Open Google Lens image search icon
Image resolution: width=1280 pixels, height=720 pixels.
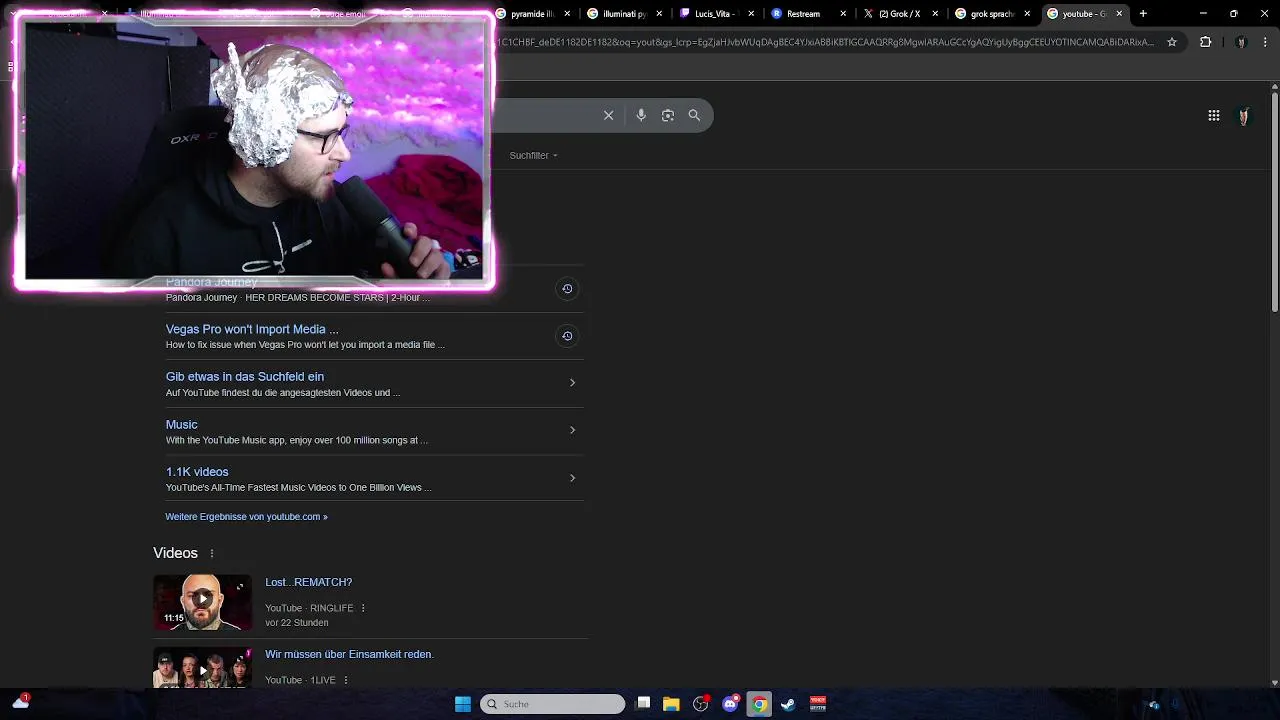point(668,115)
